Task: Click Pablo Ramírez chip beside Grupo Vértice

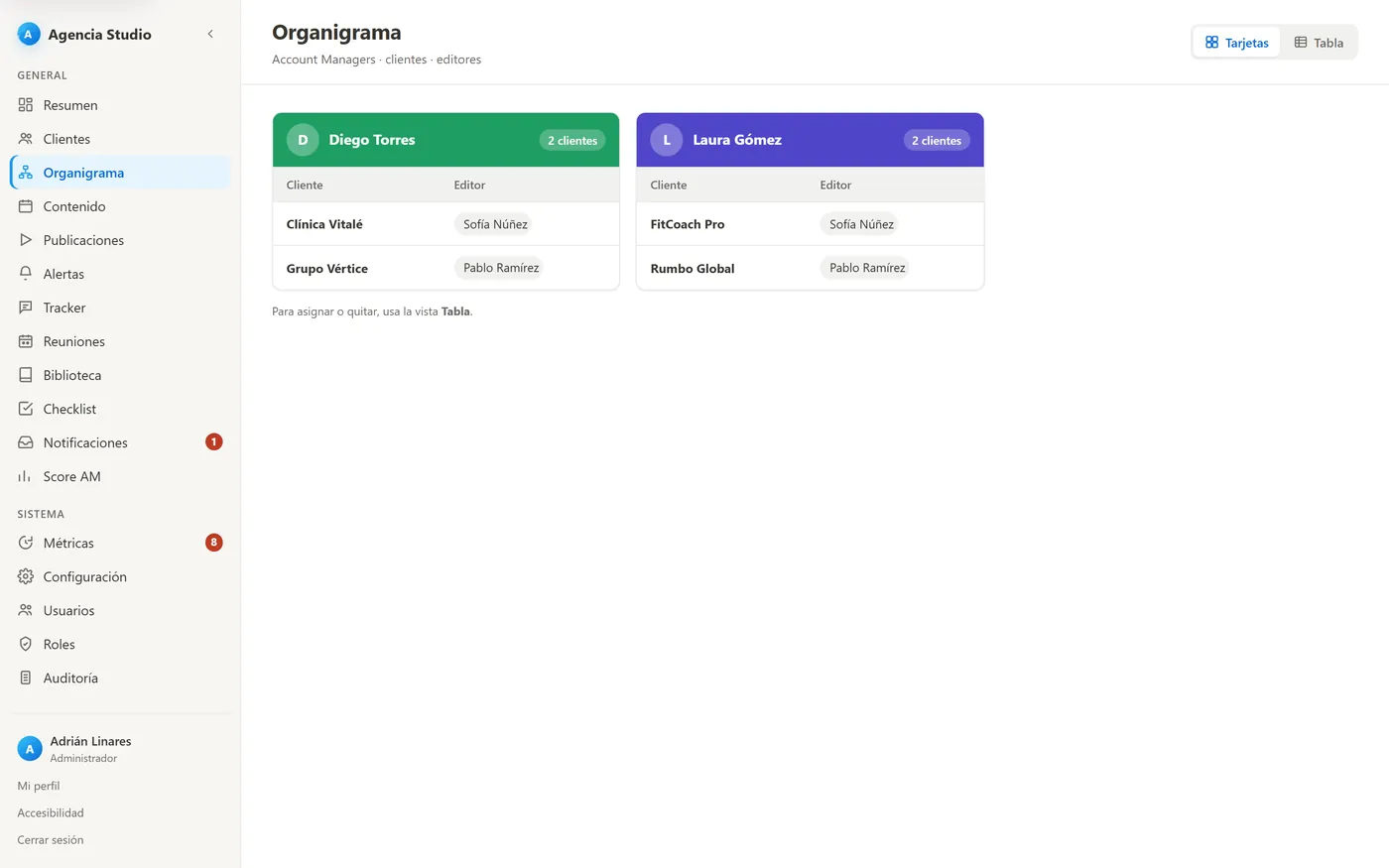Action: coord(499,268)
